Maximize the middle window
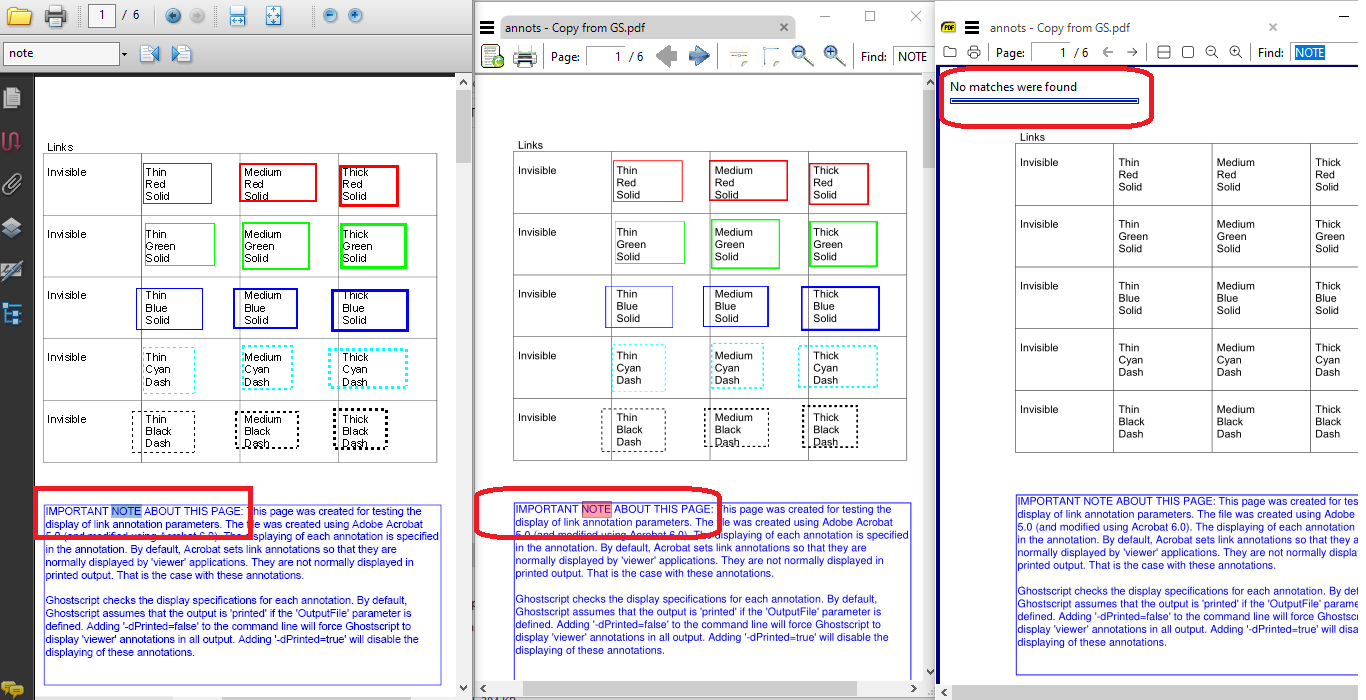The width and height of the screenshot is (1366, 700). [x=870, y=16]
